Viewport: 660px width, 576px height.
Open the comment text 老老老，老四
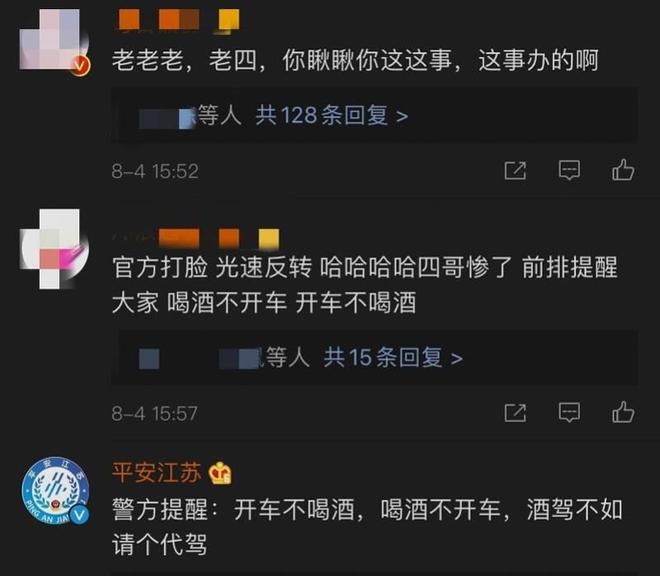click(355, 60)
